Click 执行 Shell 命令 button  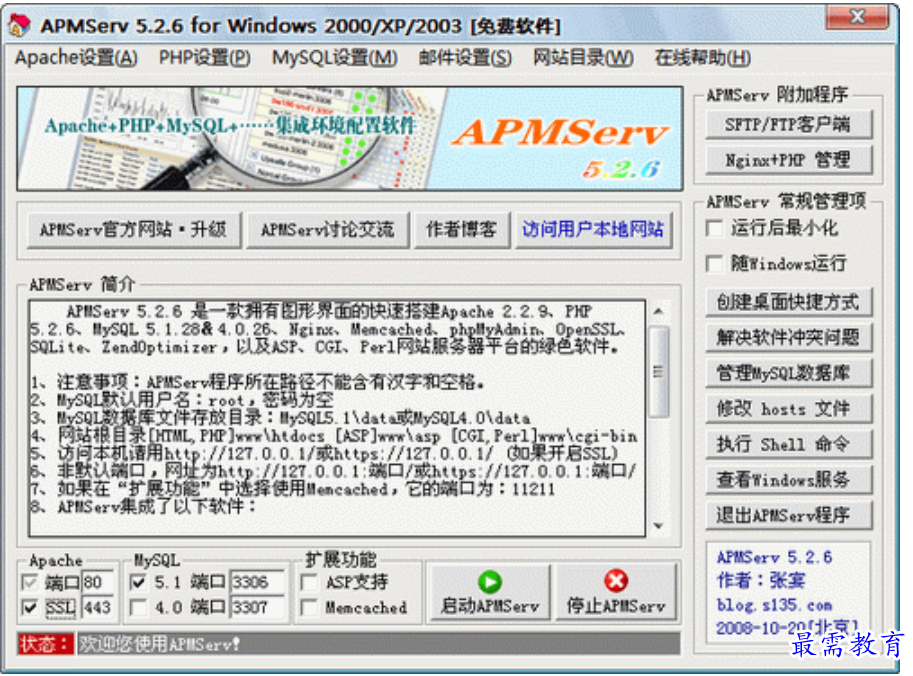(x=788, y=444)
